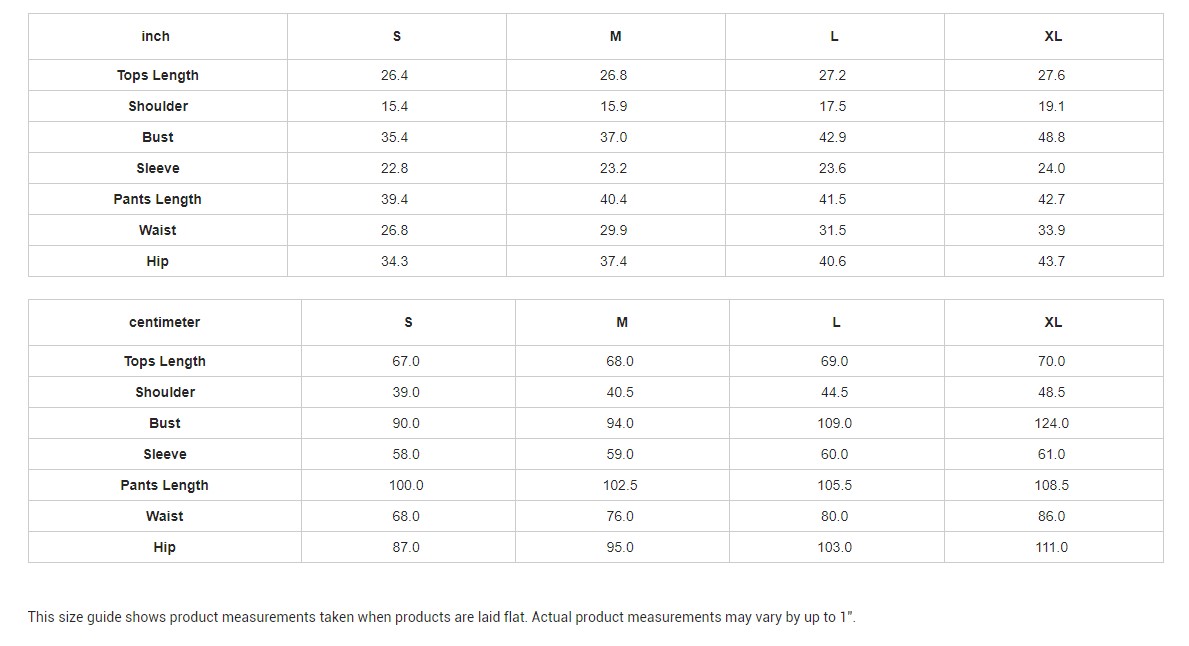Click M column header in centimeter table
Viewport: 1189px width, 646px height.
pos(622,322)
